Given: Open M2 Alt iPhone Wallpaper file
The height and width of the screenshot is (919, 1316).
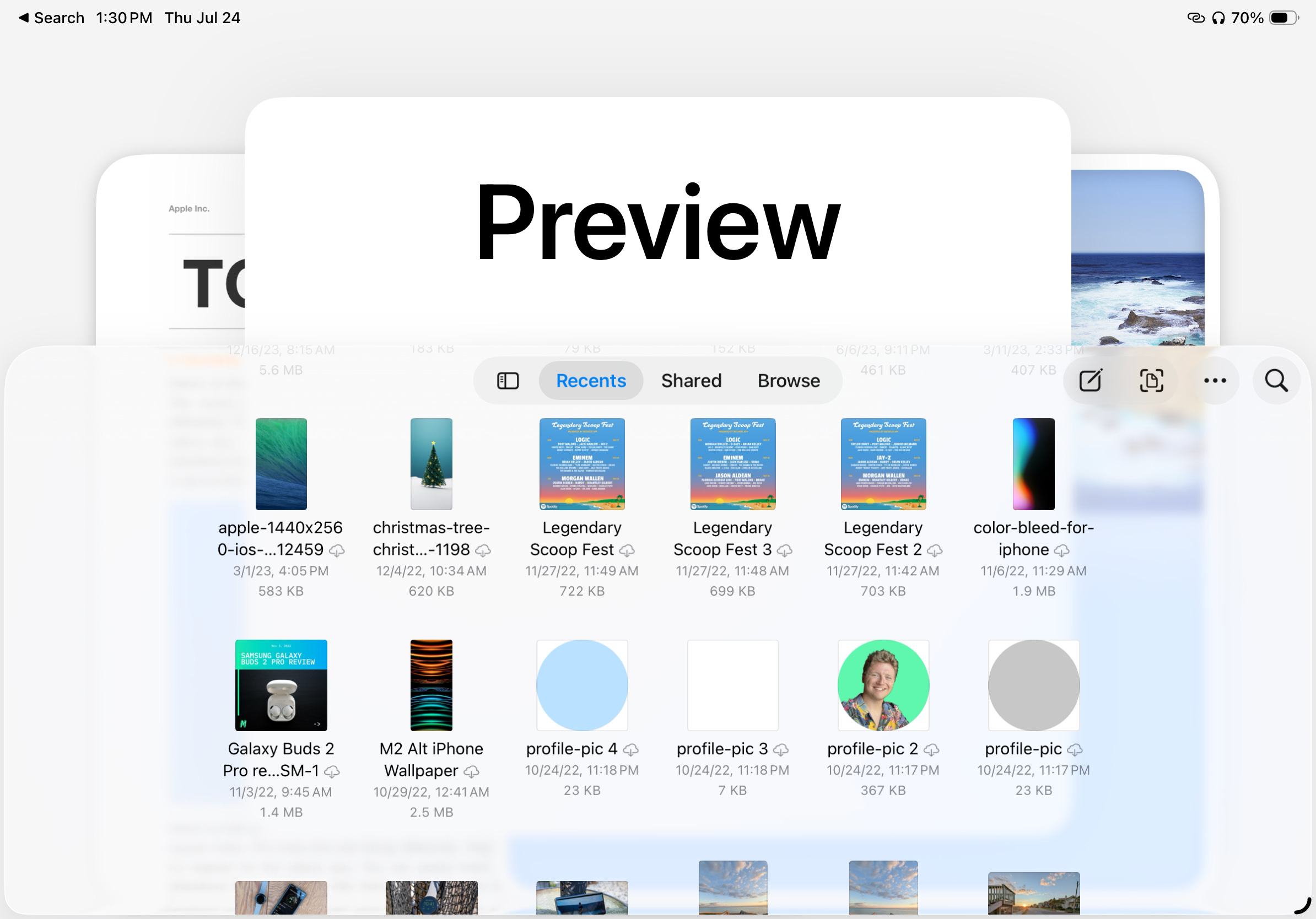Looking at the screenshot, I should (x=431, y=685).
